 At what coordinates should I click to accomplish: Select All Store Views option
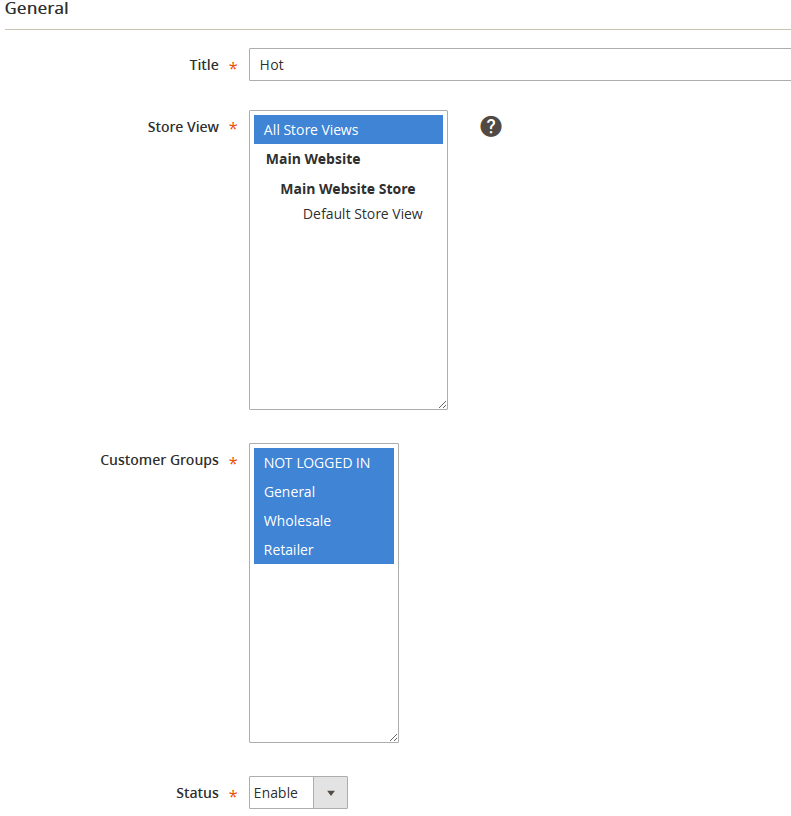(348, 130)
